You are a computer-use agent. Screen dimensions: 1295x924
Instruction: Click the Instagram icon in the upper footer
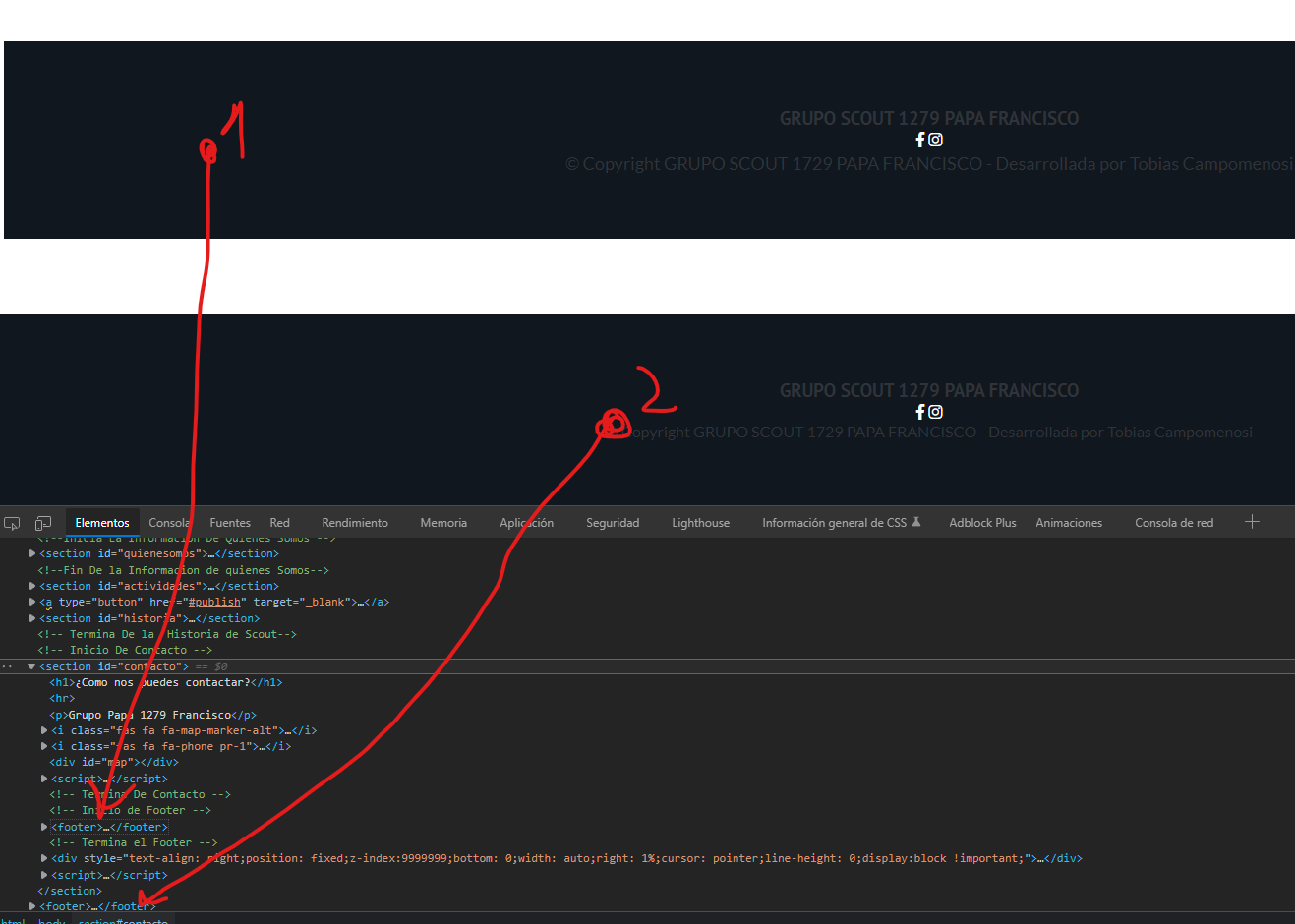pos(936,140)
